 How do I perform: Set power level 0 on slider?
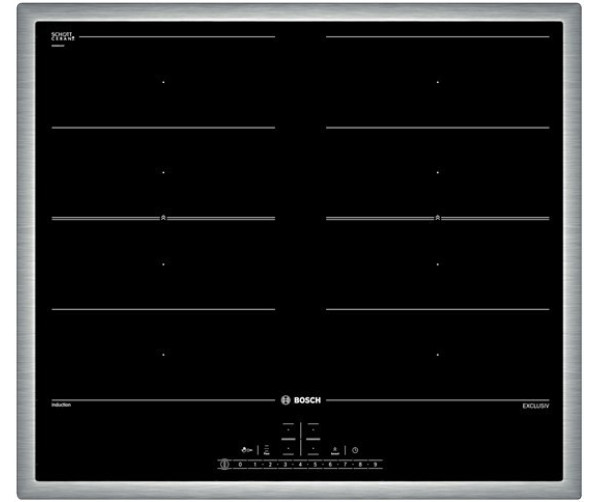click(240, 464)
